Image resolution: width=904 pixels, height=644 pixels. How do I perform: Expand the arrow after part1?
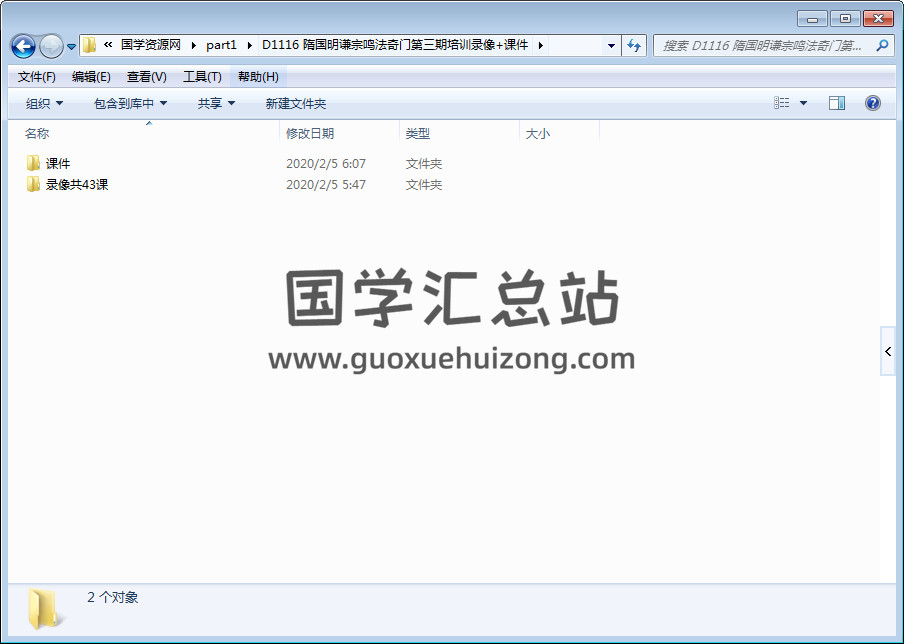point(250,45)
